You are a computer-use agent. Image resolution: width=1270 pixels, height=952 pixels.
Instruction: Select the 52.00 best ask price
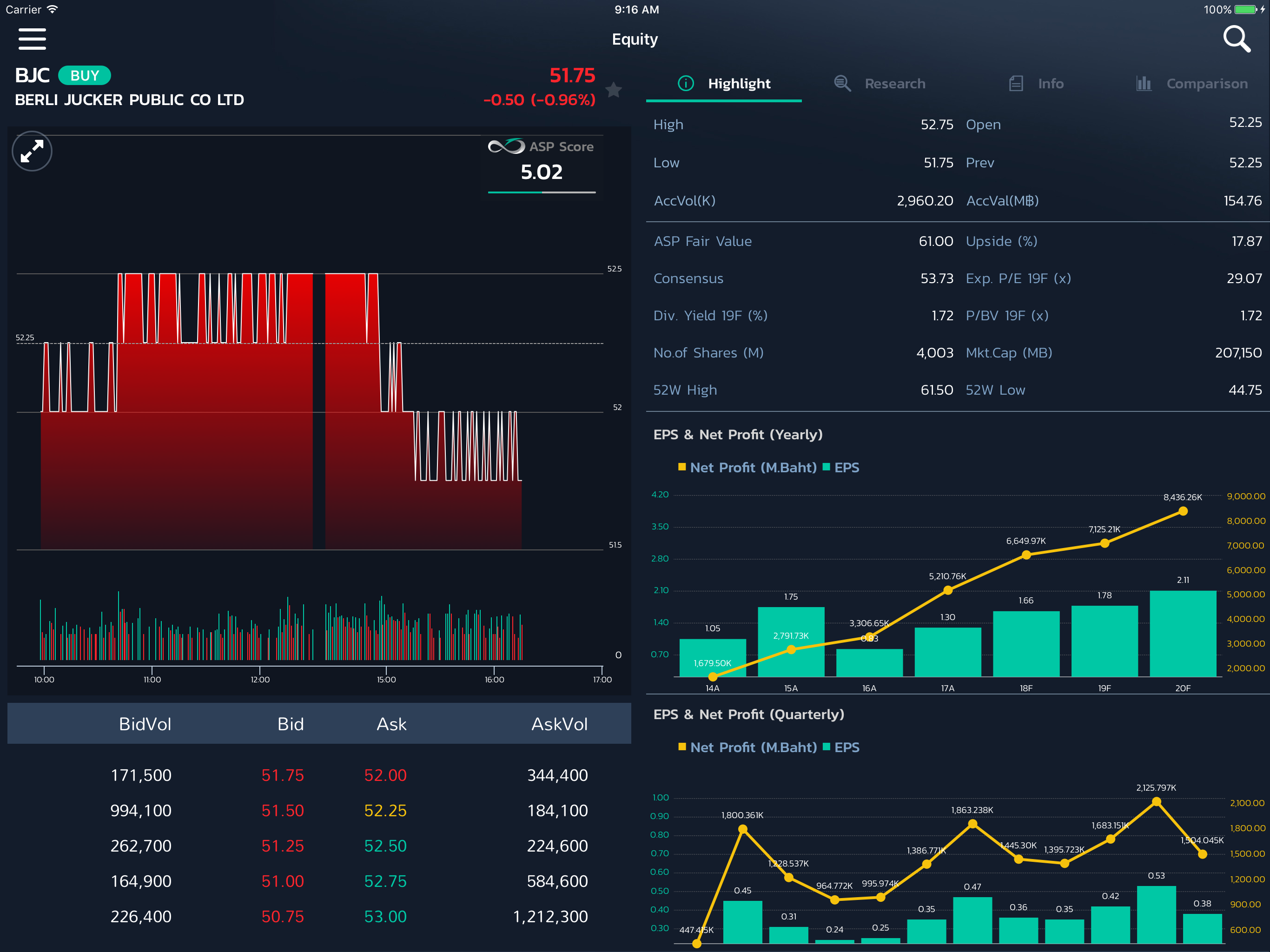point(385,775)
